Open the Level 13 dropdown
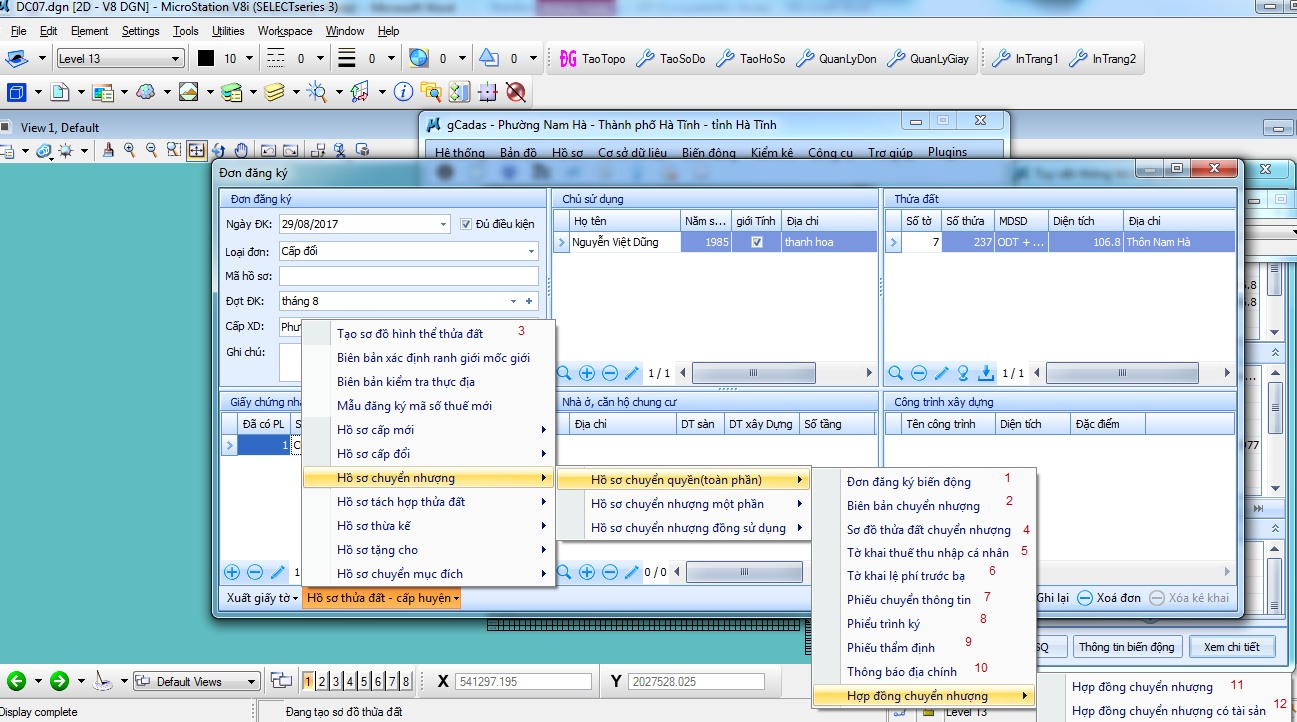Viewport: 1297px width, 722px height. tap(176, 59)
